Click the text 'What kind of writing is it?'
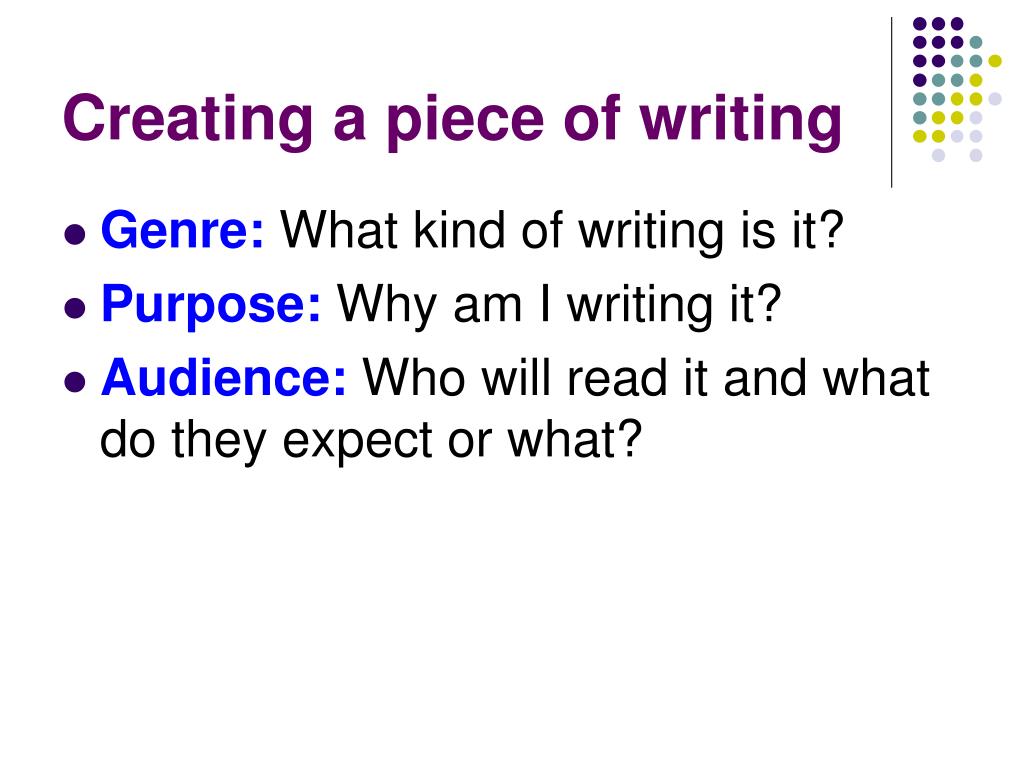The image size is (1024, 768). [x=562, y=232]
